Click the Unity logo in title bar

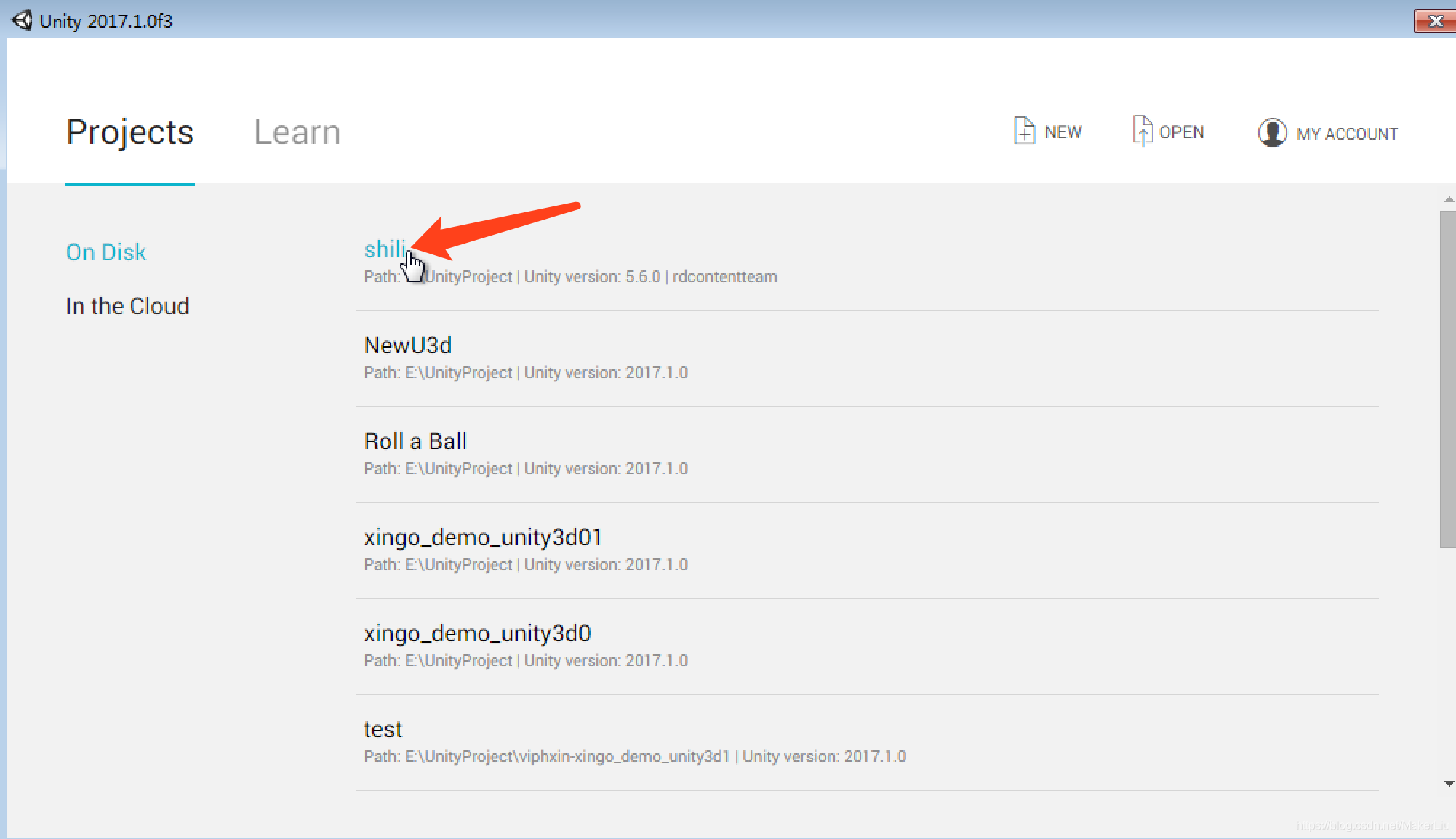click(23, 20)
